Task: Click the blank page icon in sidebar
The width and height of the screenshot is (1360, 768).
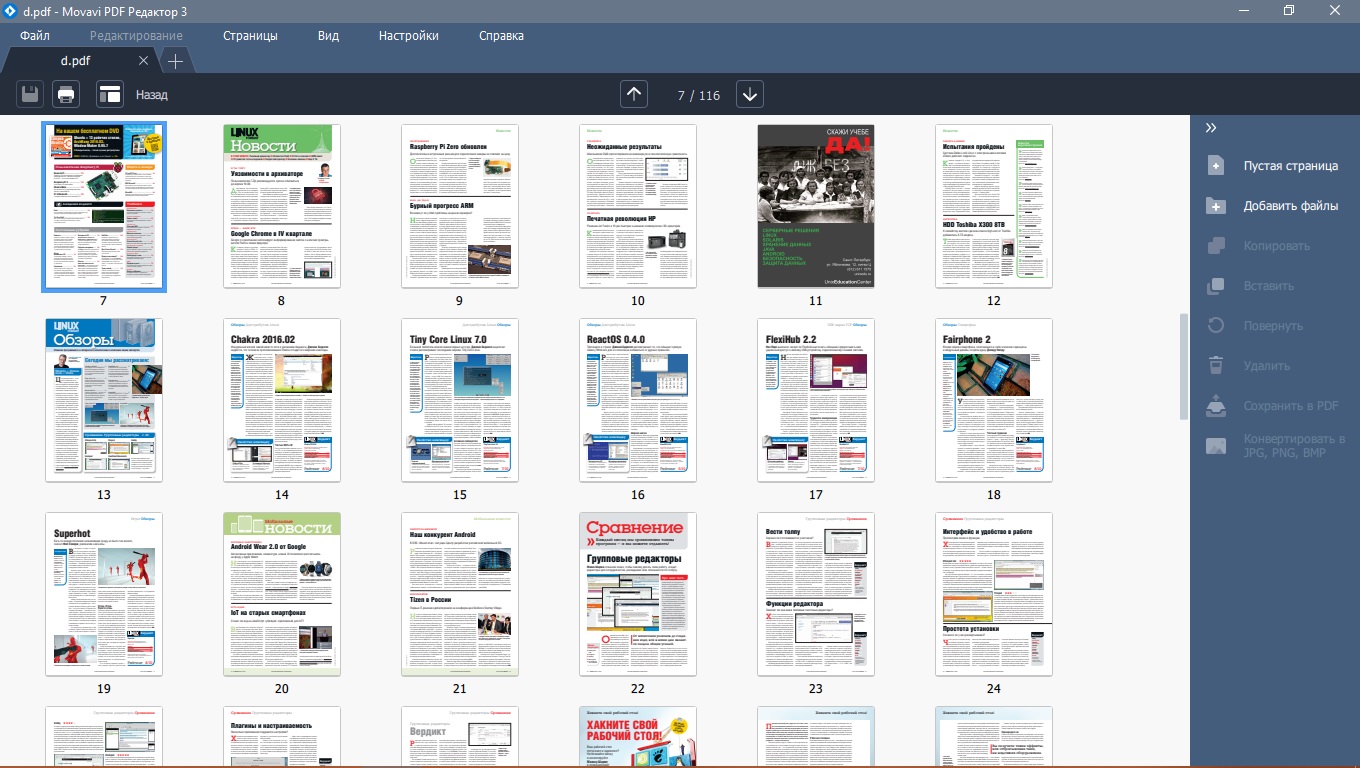Action: [x=1216, y=166]
